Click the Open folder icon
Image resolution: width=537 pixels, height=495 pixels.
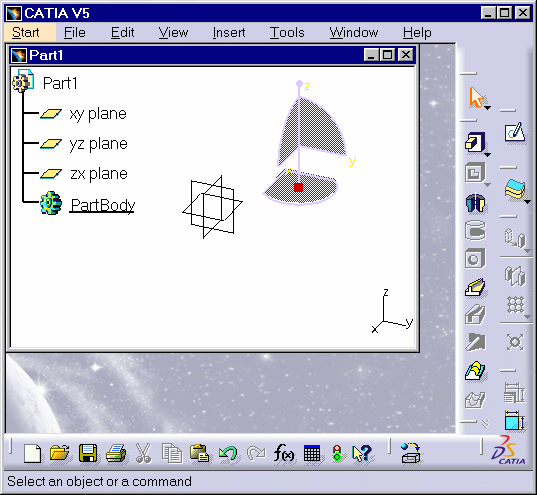(60, 453)
